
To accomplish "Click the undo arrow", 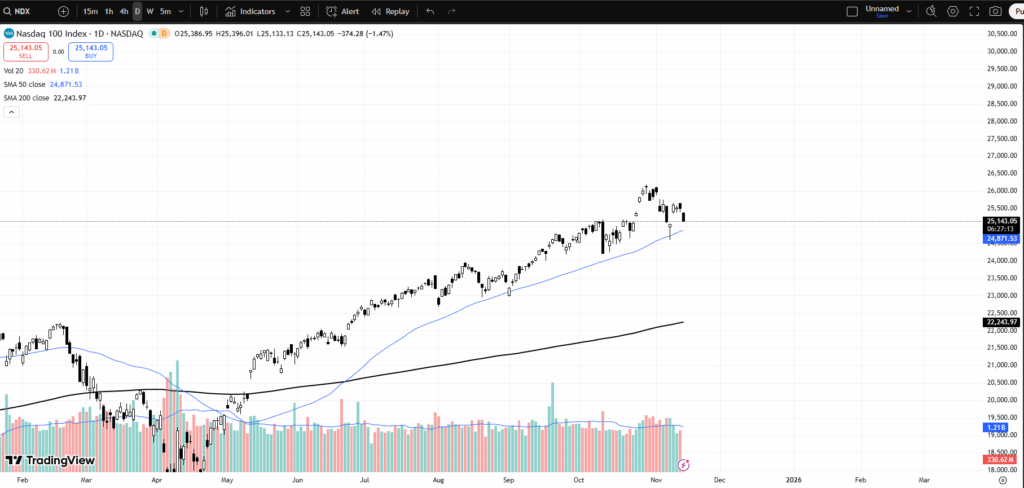I will coord(430,11).
